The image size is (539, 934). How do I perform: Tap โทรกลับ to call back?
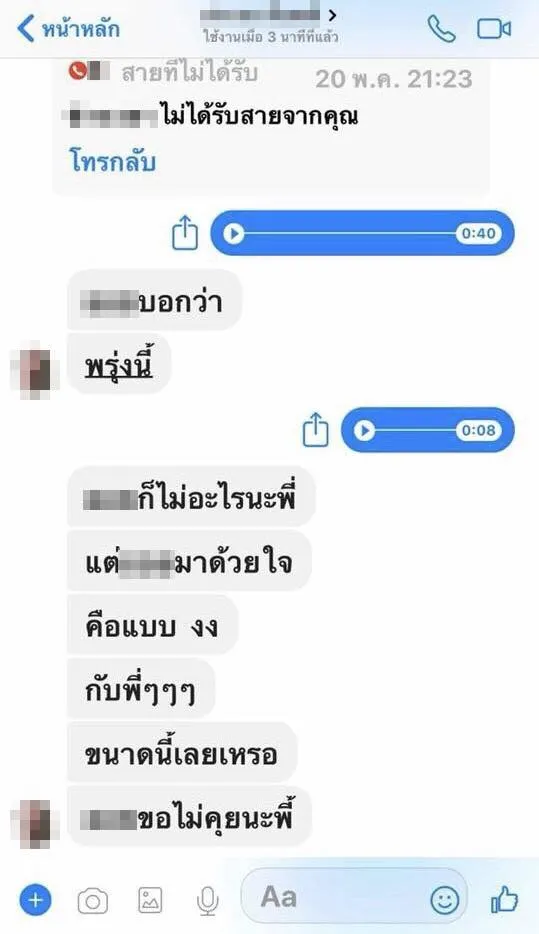[113, 161]
